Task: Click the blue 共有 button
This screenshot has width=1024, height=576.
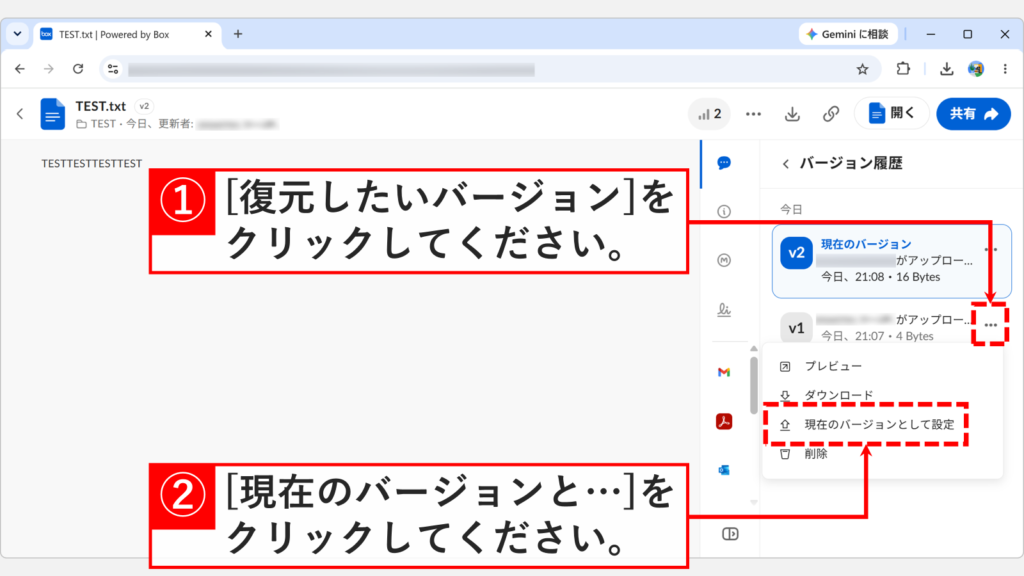Action: pos(973,114)
